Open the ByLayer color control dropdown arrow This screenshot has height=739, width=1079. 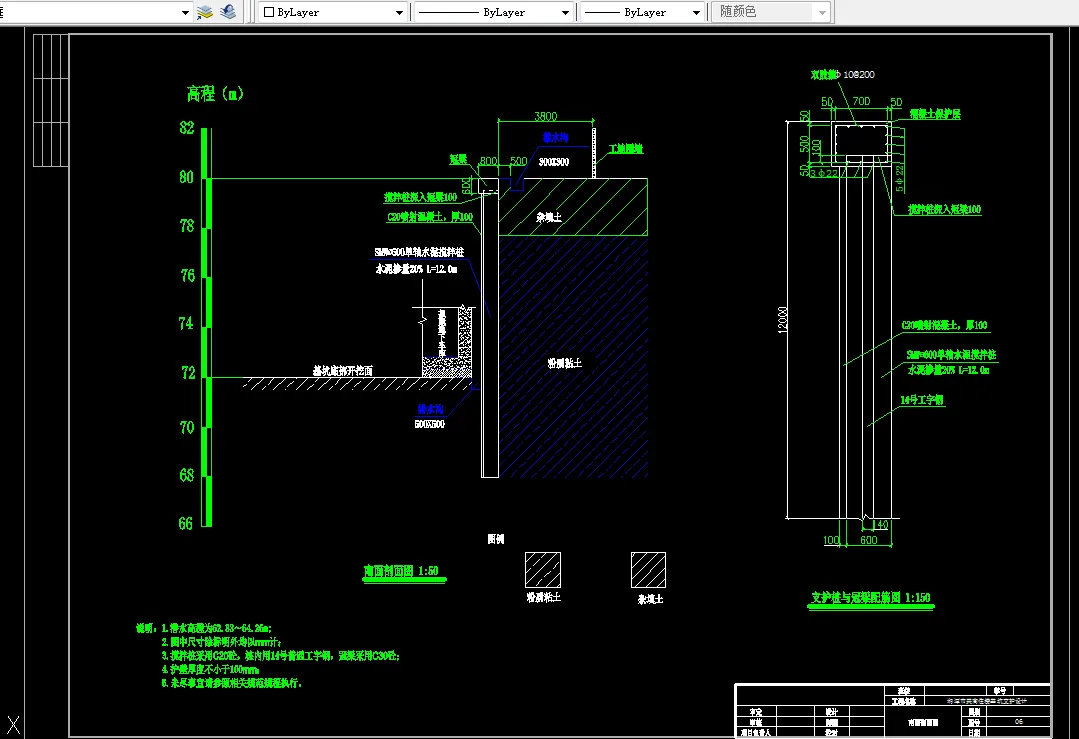point(399,12)
